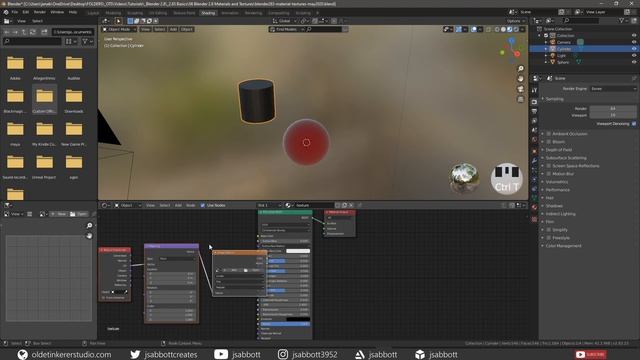The image size is (640, 360).
Task: Open the Material properties tab icon
Action: [534, 207]
